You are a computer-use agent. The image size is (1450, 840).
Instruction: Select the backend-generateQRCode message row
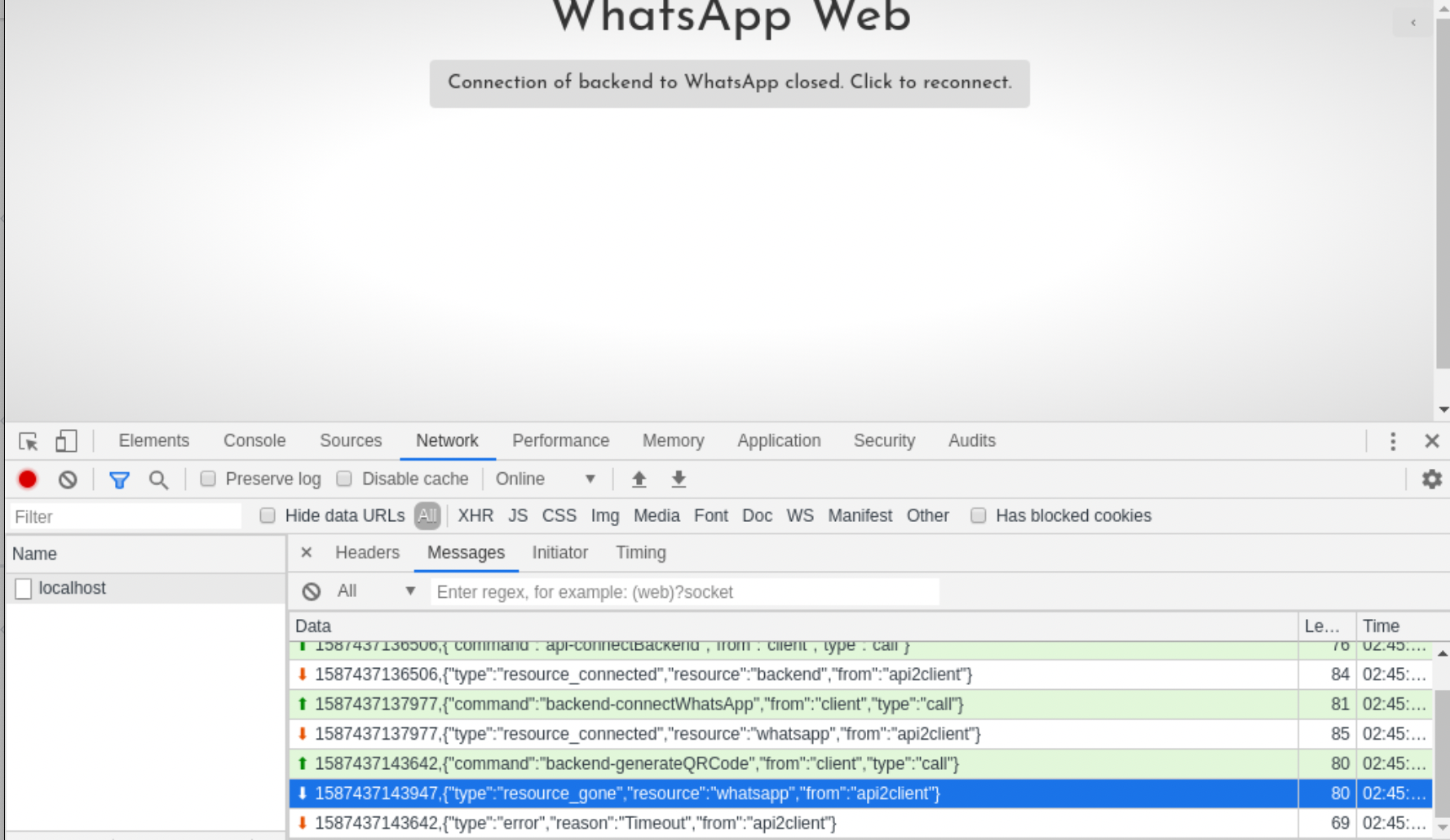[860, 763]
